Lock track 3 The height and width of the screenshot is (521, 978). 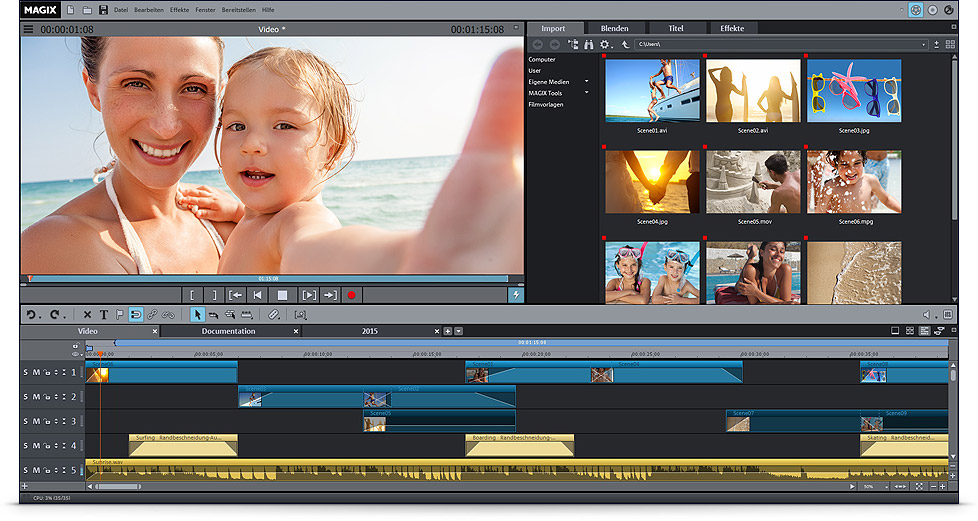(x=47, y=422)
